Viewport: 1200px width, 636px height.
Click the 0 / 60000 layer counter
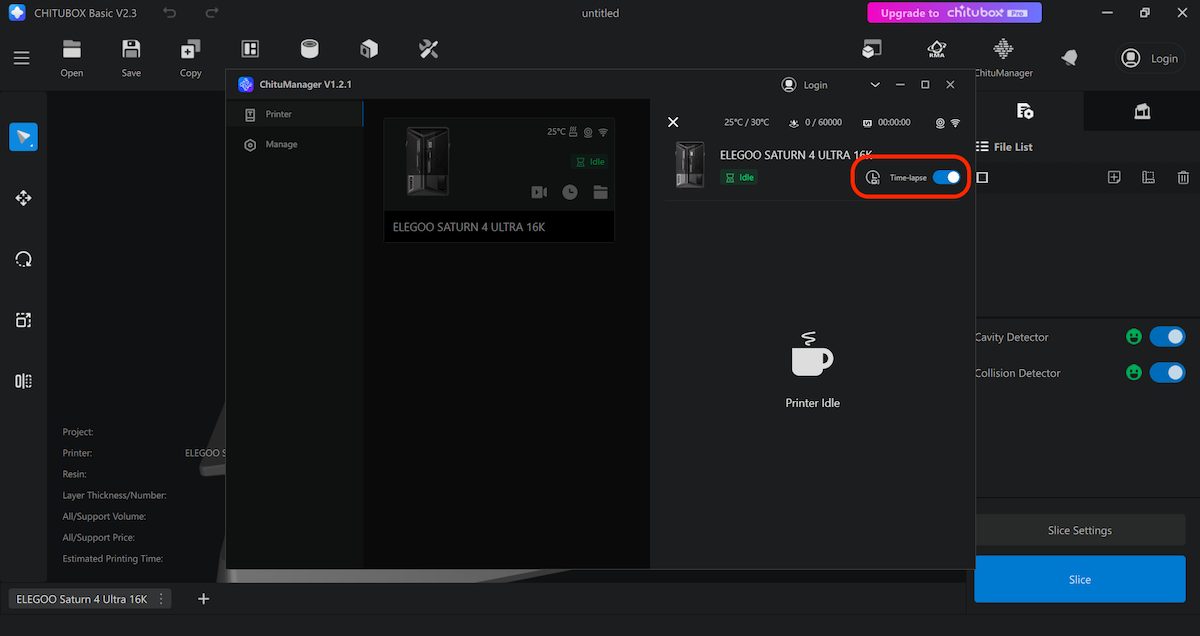pos(815,122)
